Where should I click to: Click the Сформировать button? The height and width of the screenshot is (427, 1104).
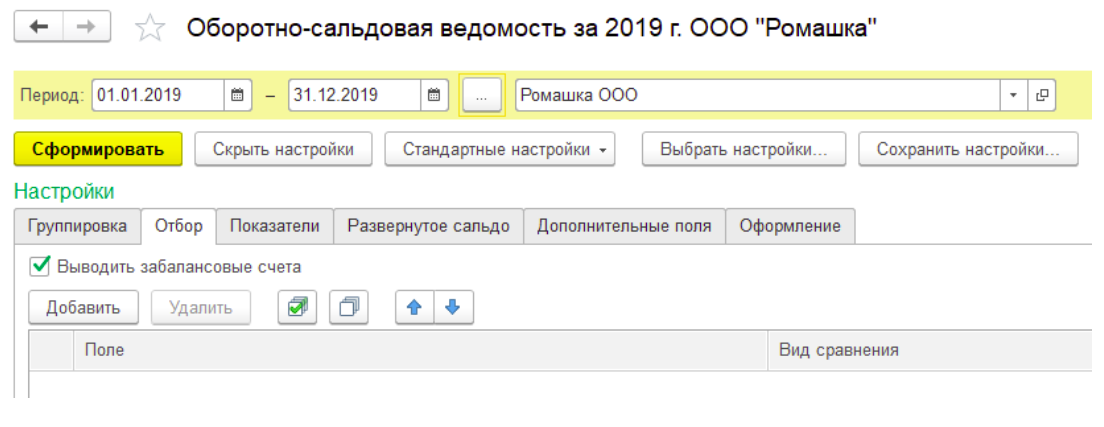coord(98,149)
